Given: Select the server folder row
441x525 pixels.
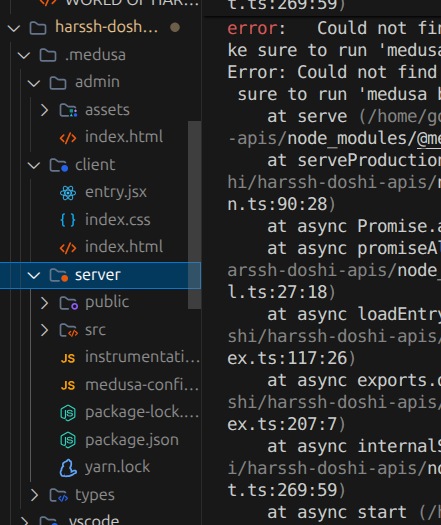Looking at the screenshot, I should pyautogui.click(x=100, y=275).
